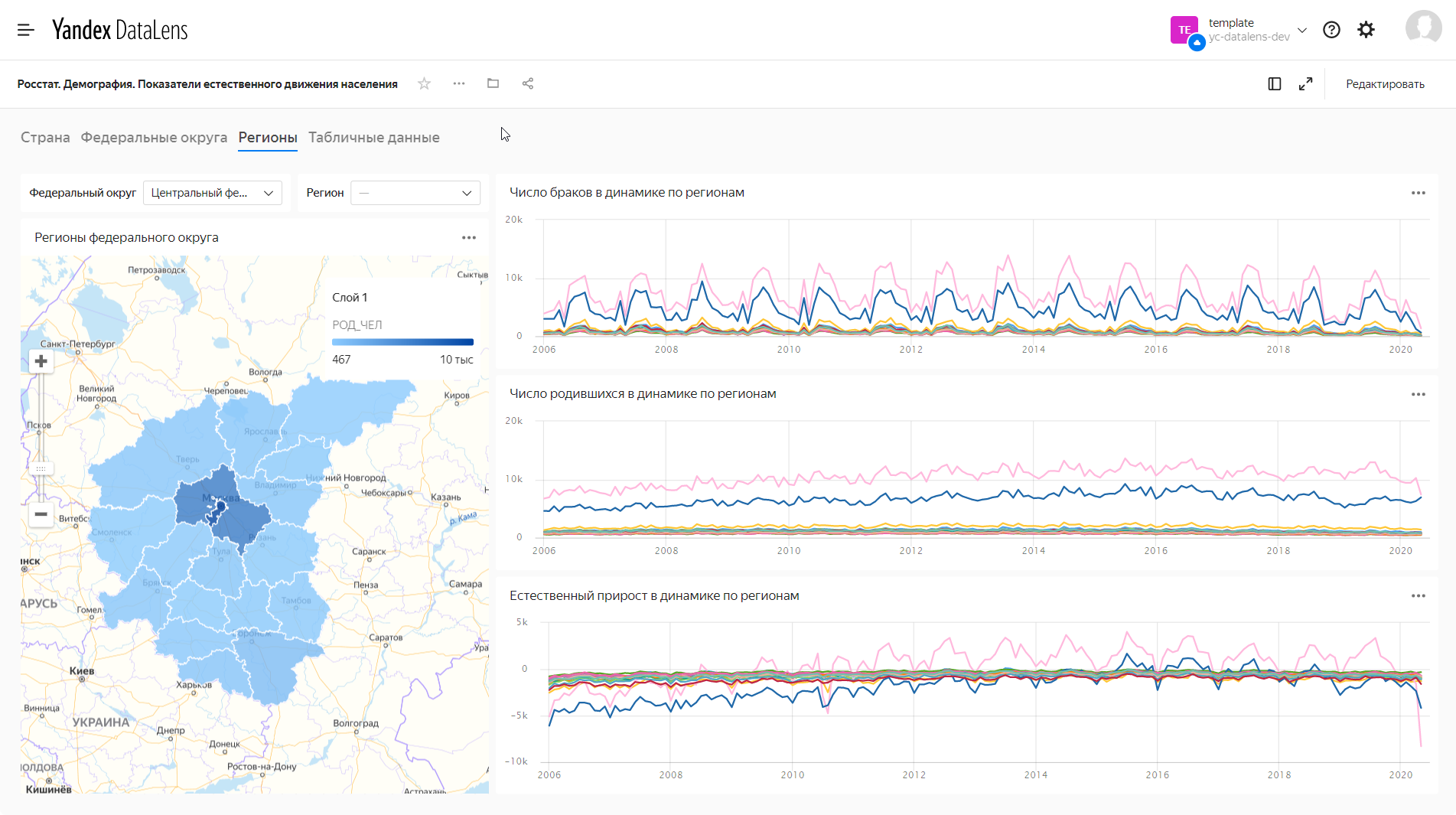The width and height of the screenshot is (1456, 815).
Task: Click the dashboard title text
Action: tap(207, 84)
